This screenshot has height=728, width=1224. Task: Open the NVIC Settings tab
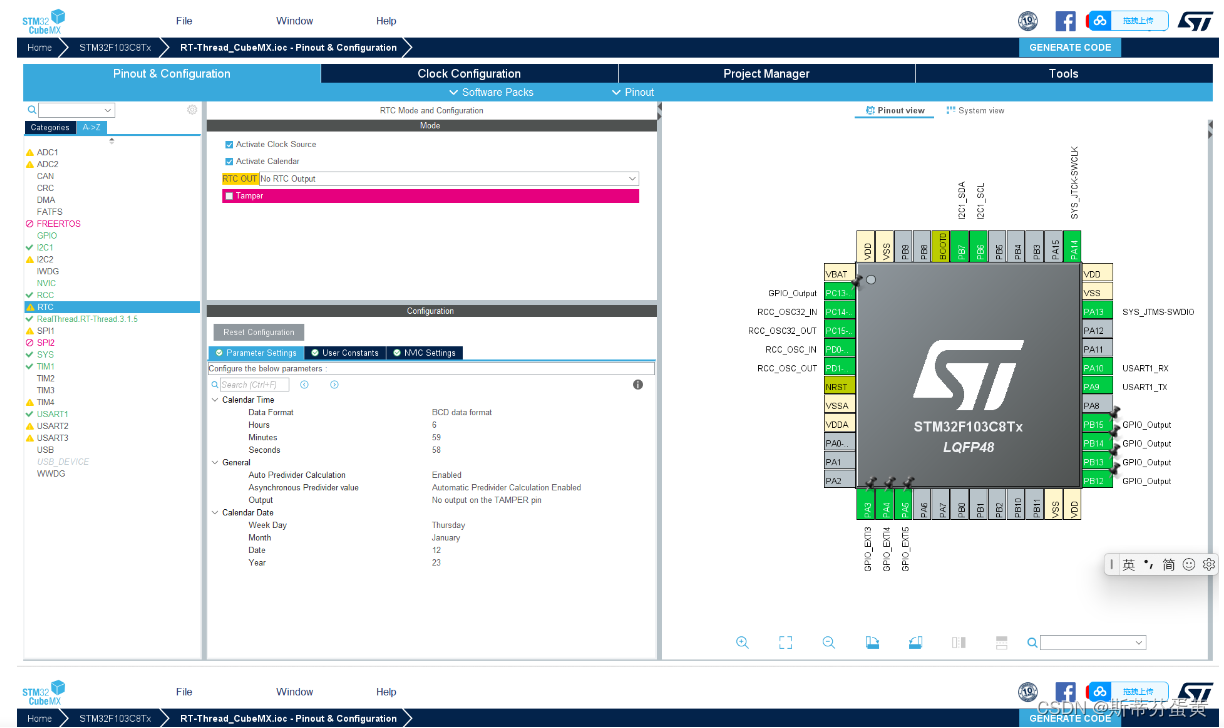425,353
